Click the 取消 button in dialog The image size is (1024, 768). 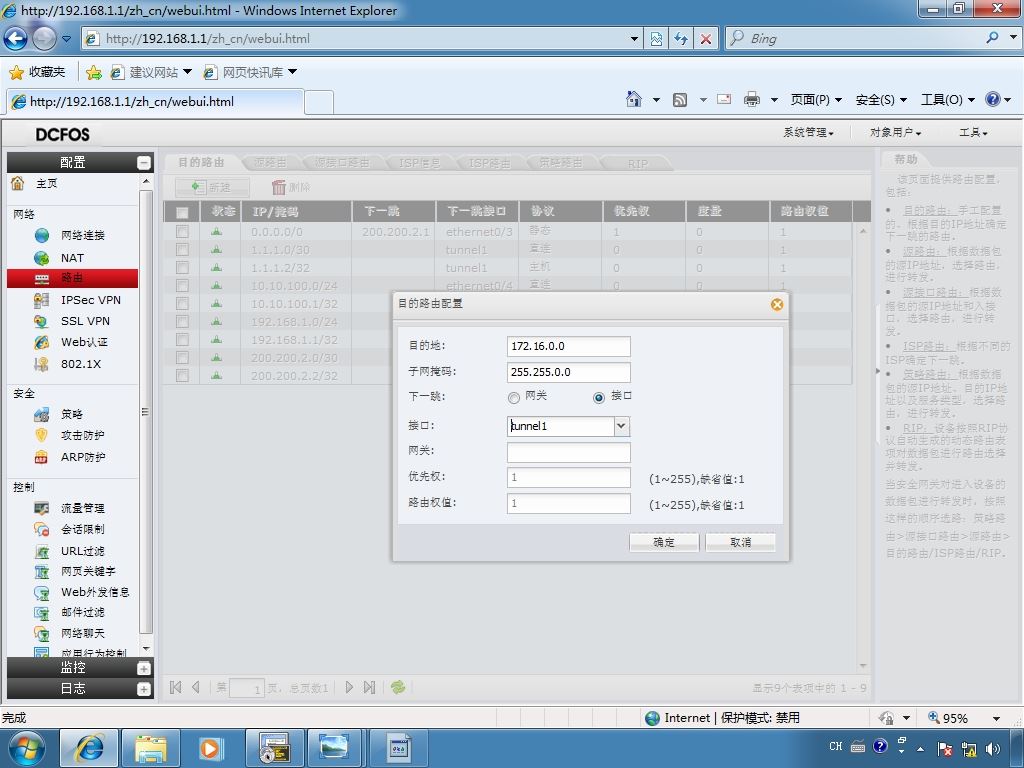(741, 542)
